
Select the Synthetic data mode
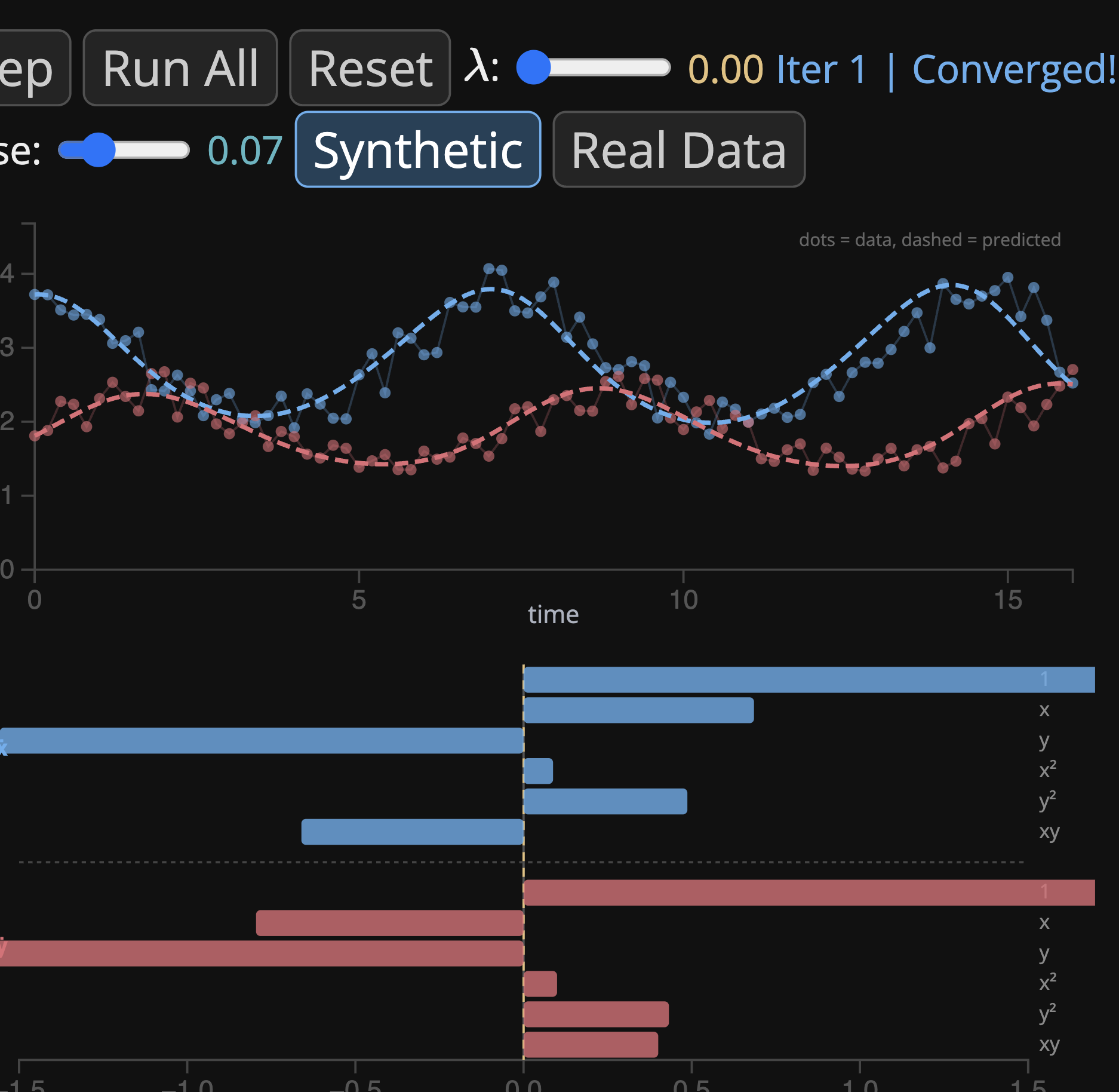coord(418,149)
